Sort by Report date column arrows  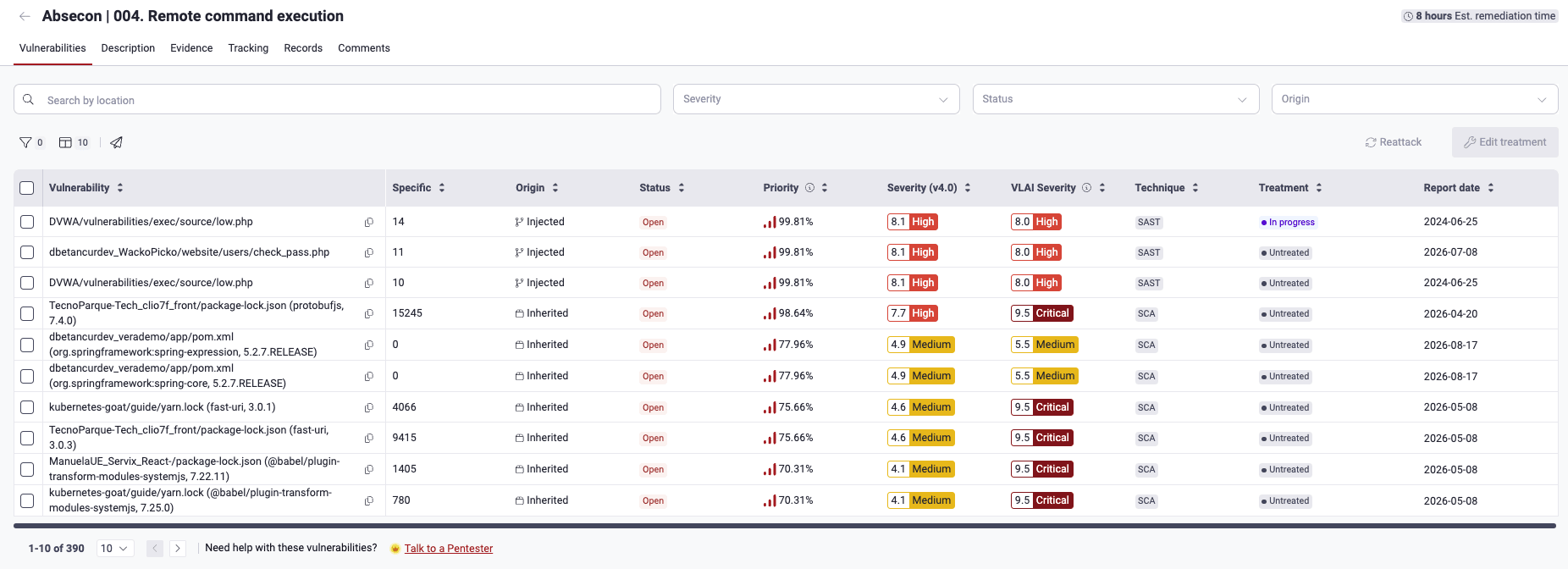tap(1491, 188)
